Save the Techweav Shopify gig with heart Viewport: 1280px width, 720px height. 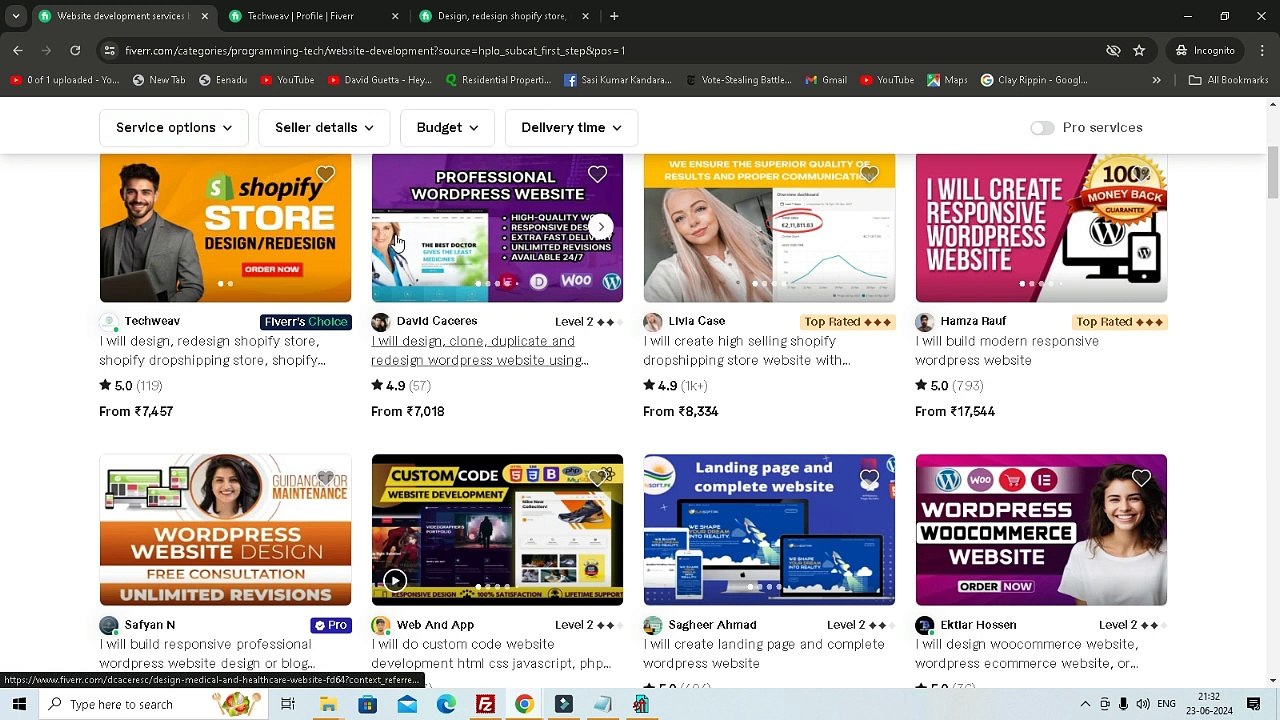pyautogui.click(x=325, y=175)
